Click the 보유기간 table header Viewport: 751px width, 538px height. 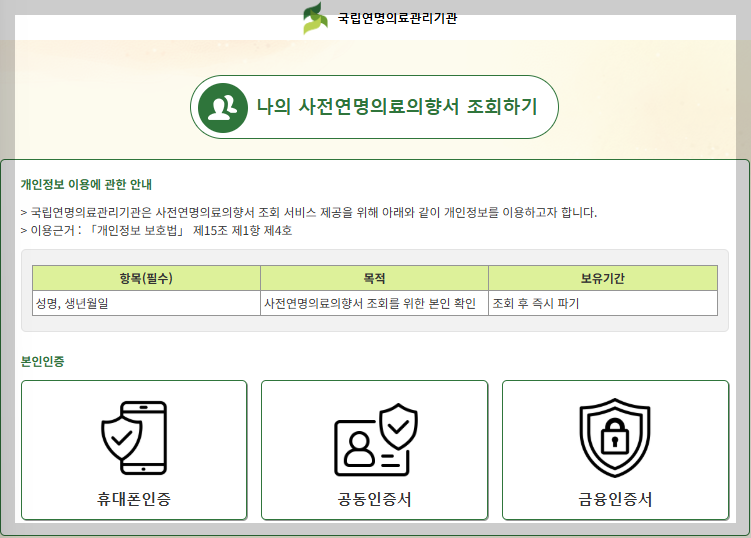coord(603,278)
